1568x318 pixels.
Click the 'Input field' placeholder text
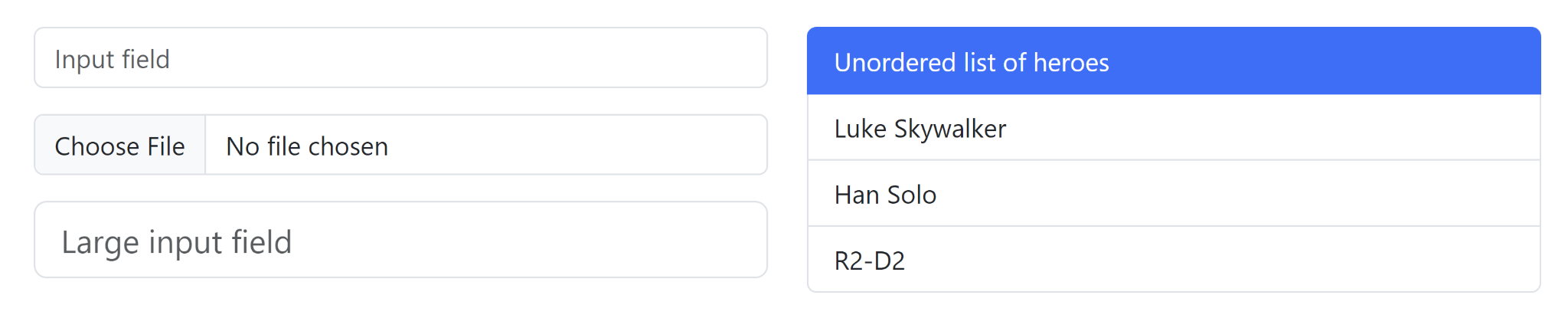click(x=113, y=59)
